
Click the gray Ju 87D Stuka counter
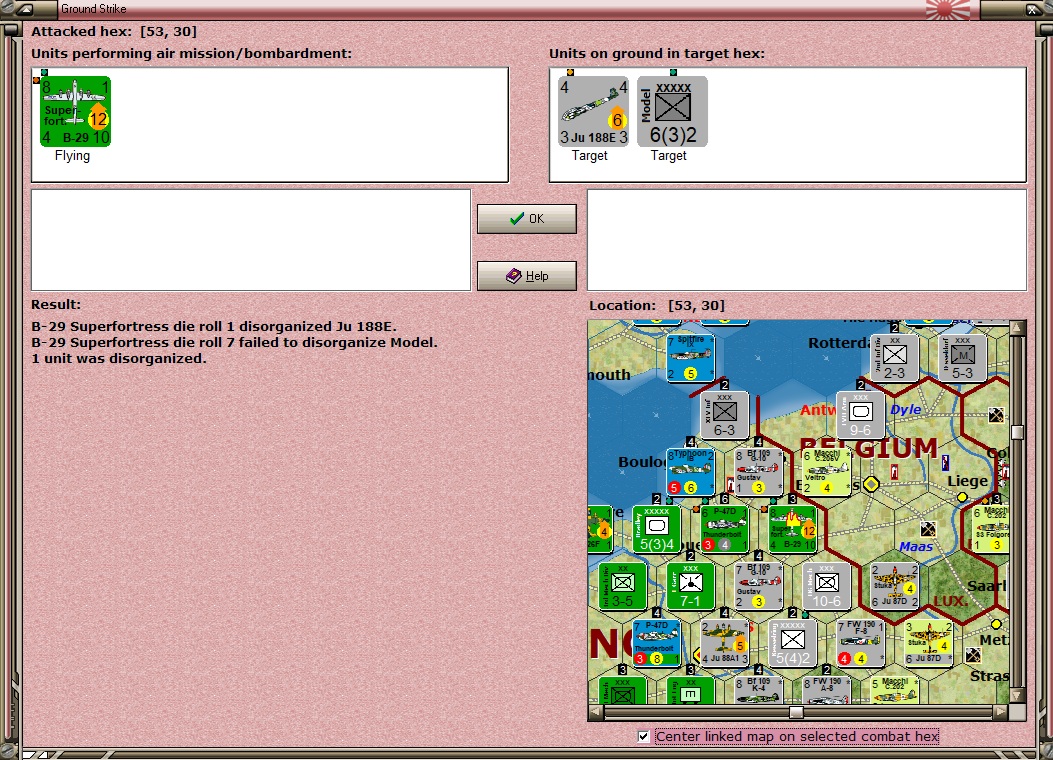point(895,586)
